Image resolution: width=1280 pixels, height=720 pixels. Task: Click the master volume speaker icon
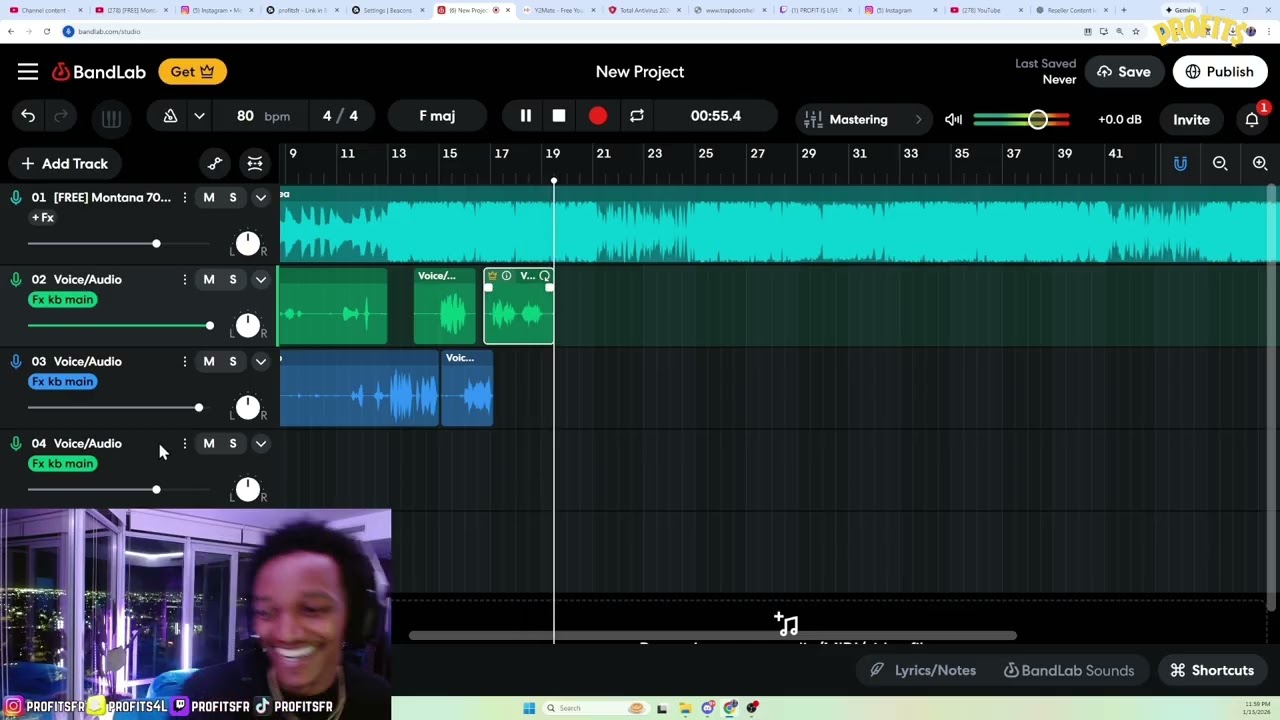click(953, 119)
